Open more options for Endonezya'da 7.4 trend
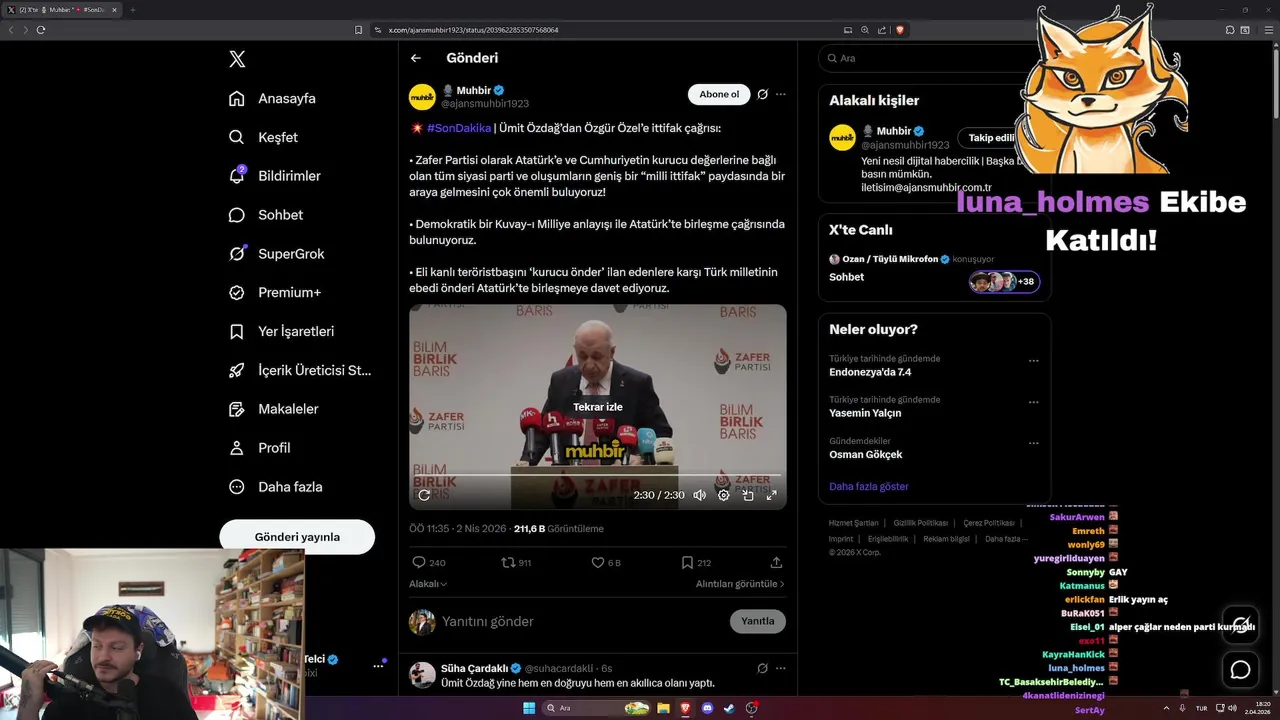1280x720 pixels. point(1034,361)
